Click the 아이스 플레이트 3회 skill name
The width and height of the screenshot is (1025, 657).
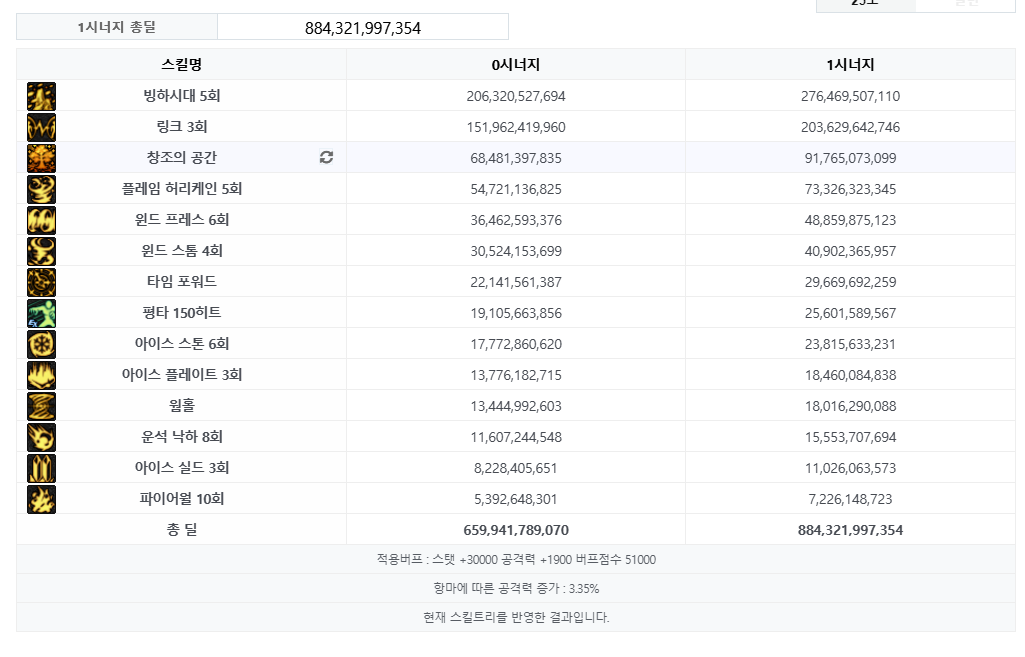point(182,375)
